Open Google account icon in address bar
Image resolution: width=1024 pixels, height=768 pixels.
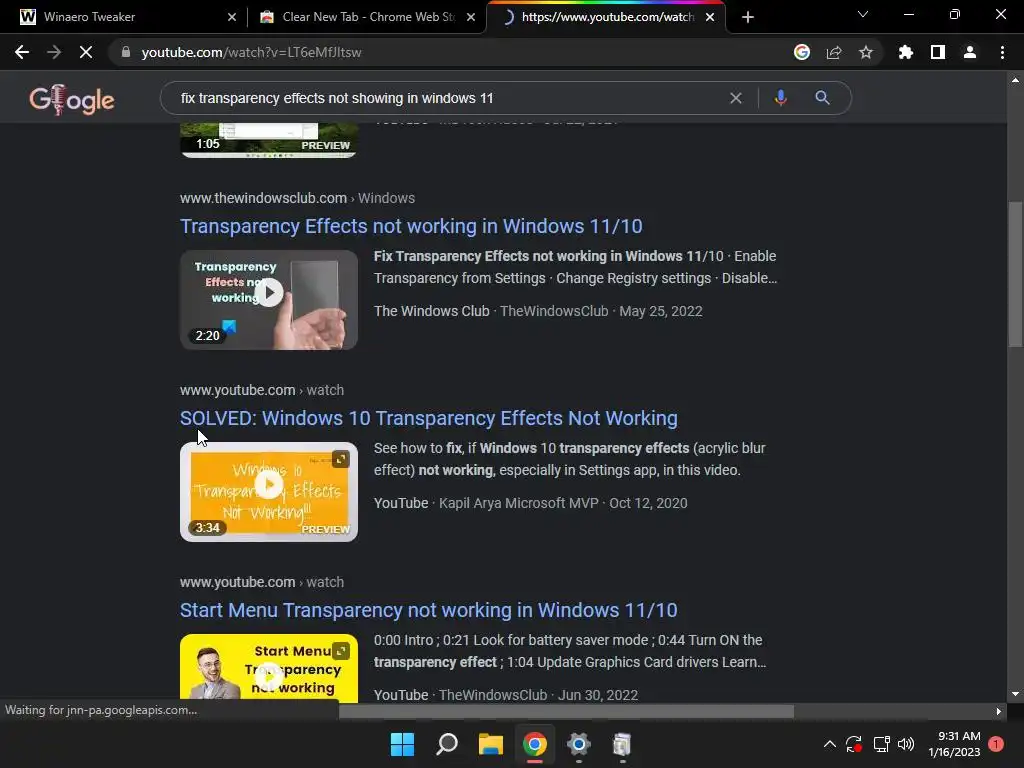pyautogui.click(x=801, y=52)
